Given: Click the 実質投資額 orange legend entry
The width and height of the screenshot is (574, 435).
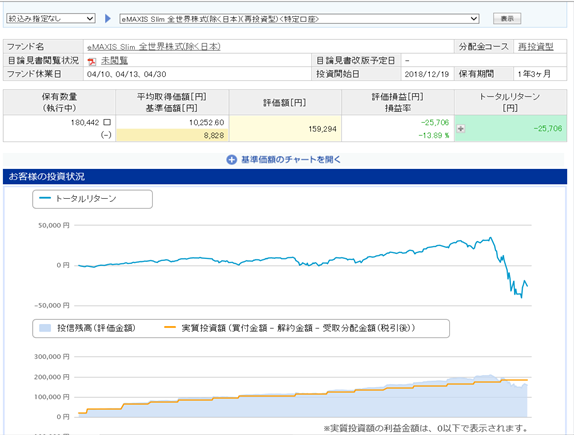Looking at the screenshot, I should pos(290,328).
